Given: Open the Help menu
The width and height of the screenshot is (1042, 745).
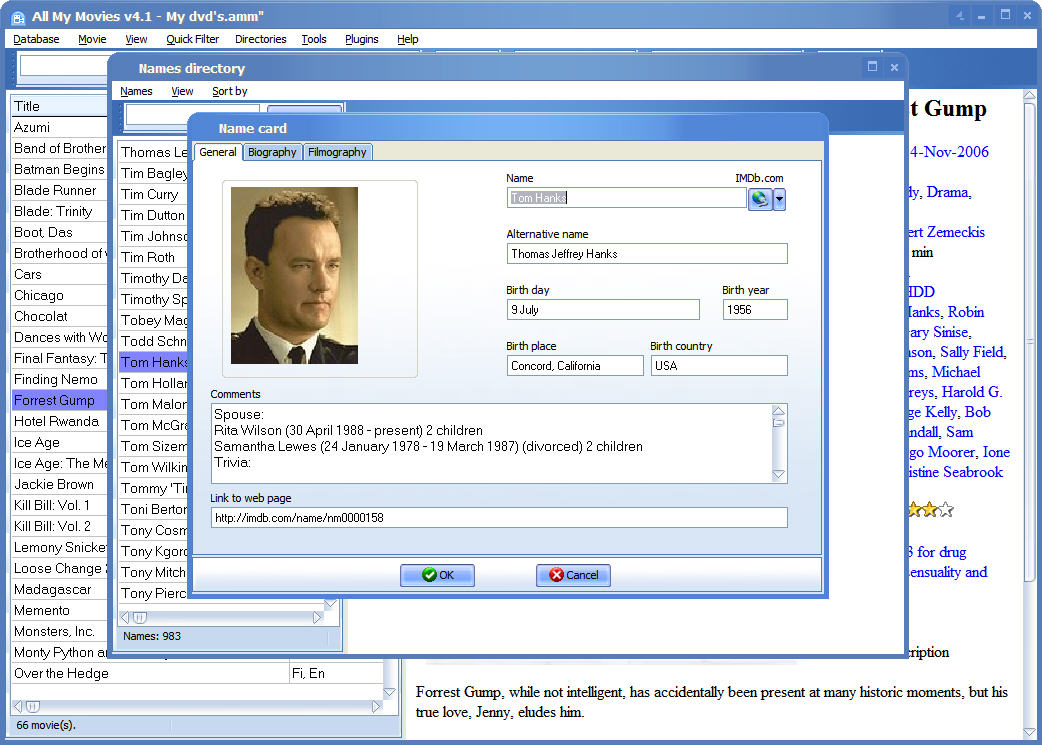Looking at the screenshot, I should pyautogui.click(x=407, y=39).
